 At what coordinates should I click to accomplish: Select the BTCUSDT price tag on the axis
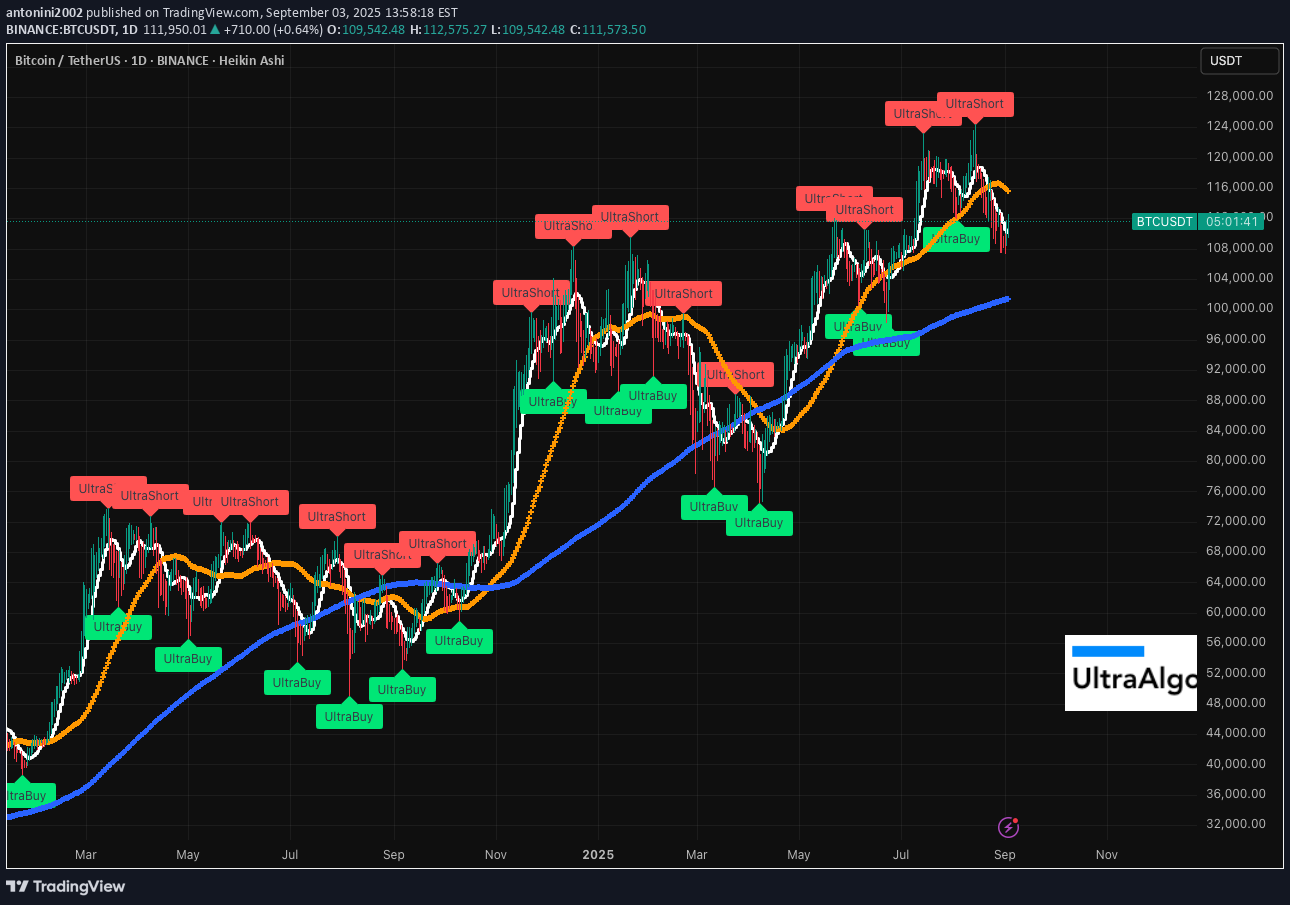click(1164, 222)
